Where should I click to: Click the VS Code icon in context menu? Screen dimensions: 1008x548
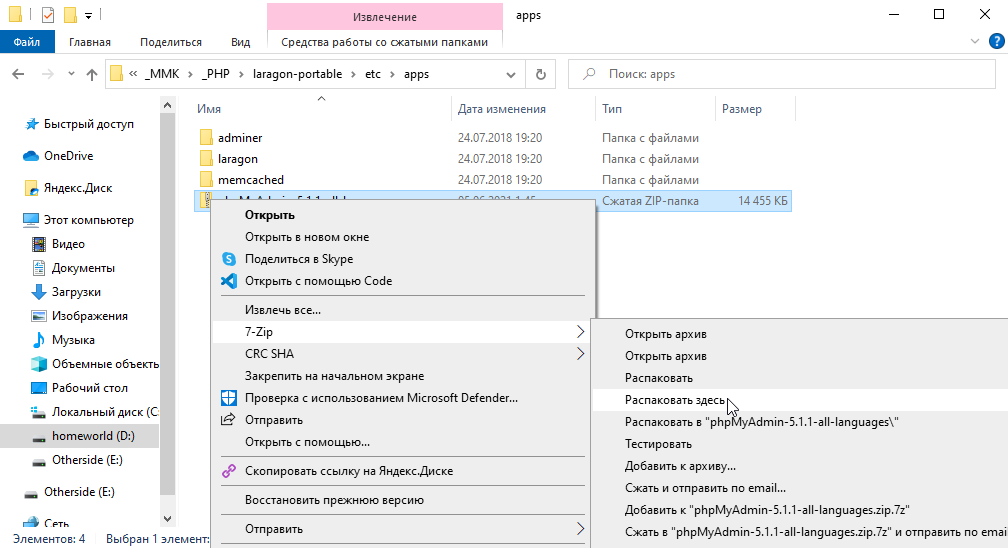click(227, 281)
